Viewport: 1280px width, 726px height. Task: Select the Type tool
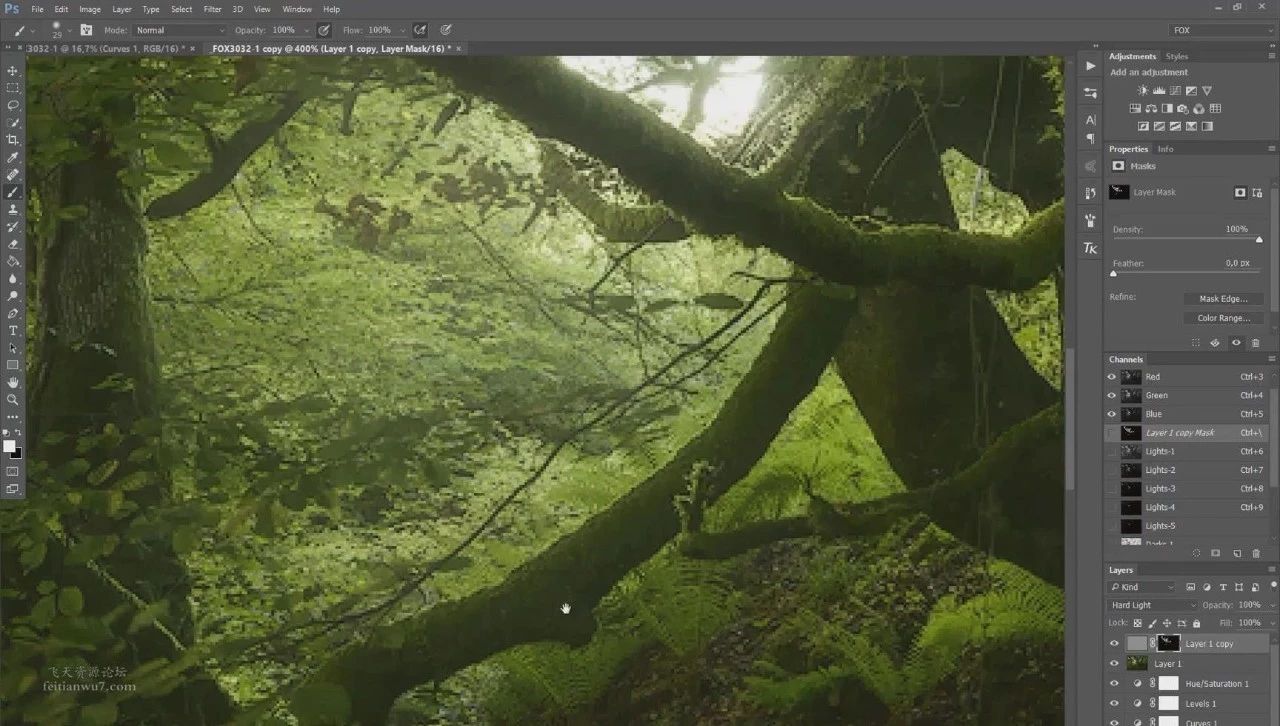[13, 330]
